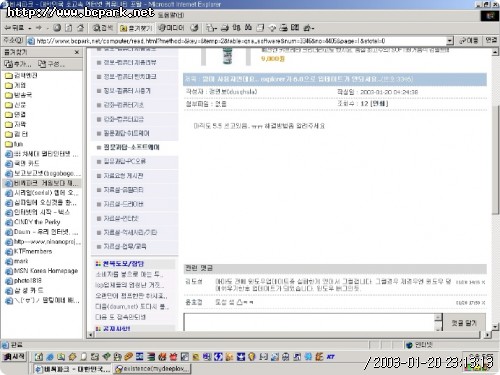This screenshot has height=375, width=500.
Task: Open the History toolbar icon
Action: click(194, 28)
